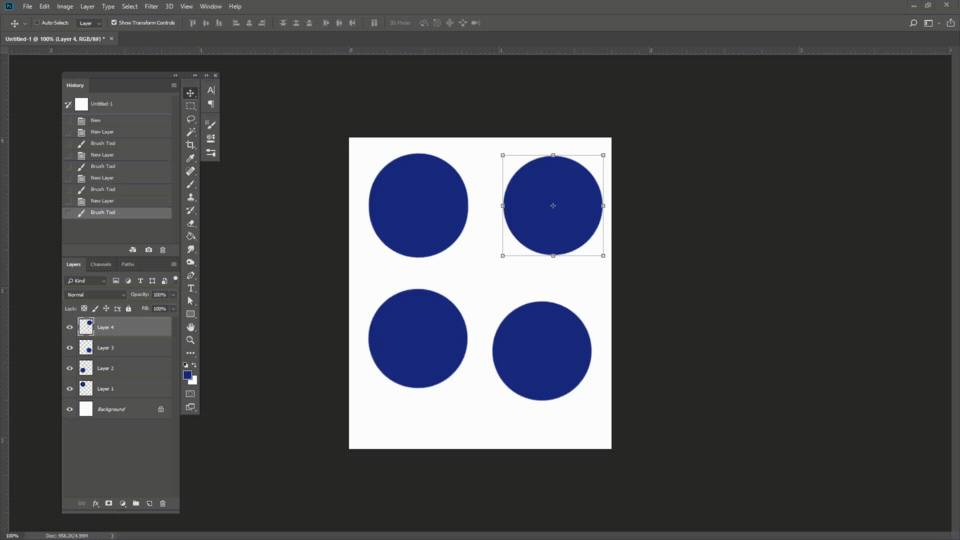Select the Magic Wand tool
Screen dimensions: 960x540
(x=190, y=132)
